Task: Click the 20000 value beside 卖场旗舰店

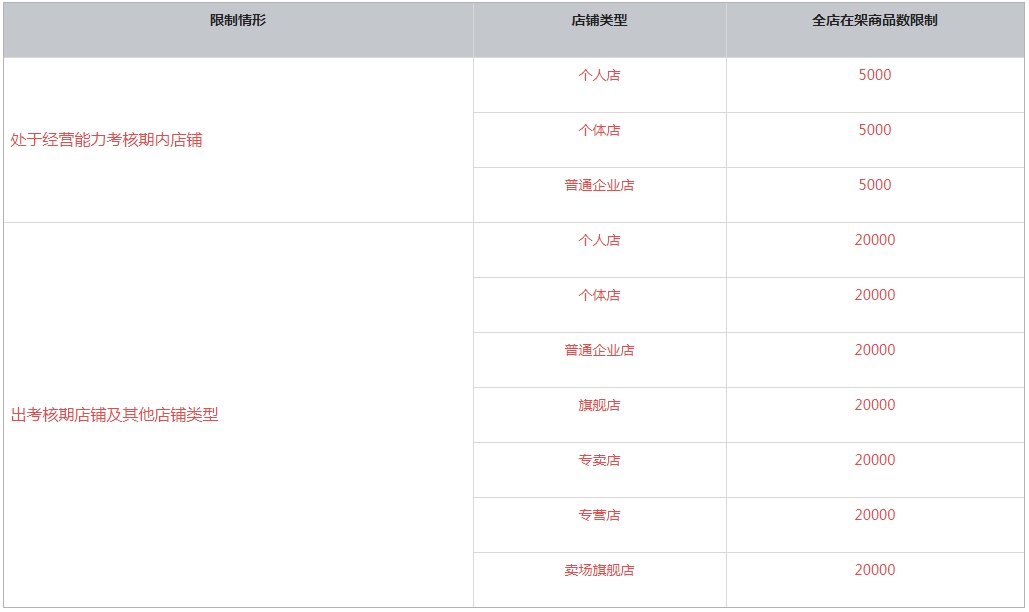Action: click(x=875, y=570)
